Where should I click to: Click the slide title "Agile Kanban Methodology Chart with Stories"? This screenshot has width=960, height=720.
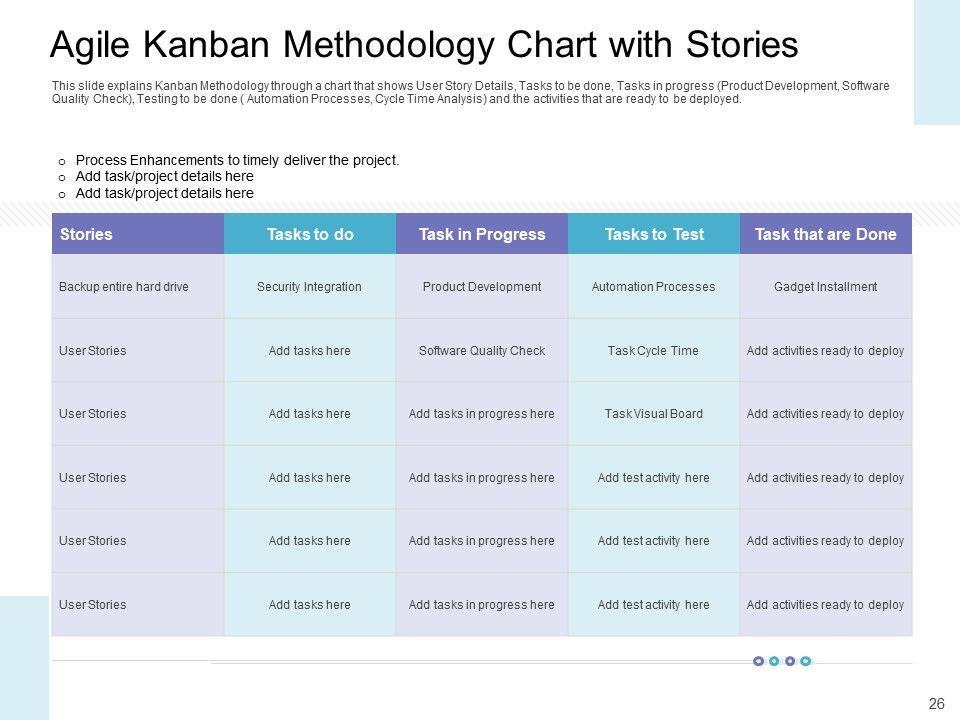424,46
